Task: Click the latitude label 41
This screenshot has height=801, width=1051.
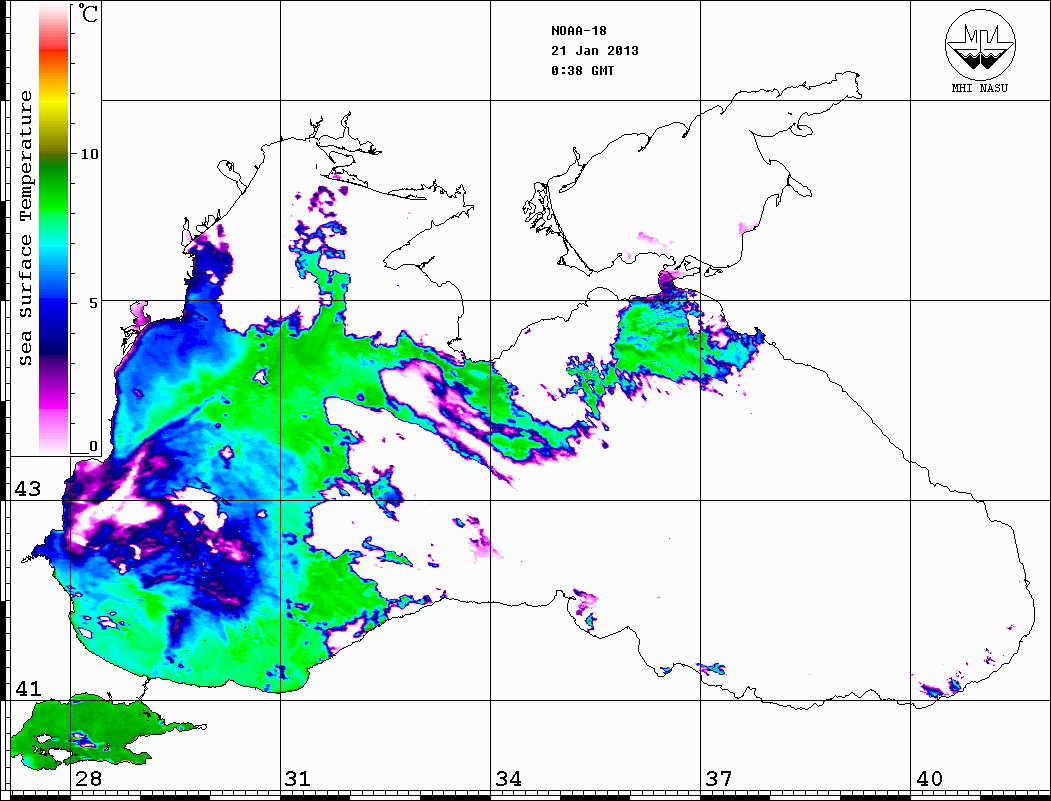Action: point(27,689)
